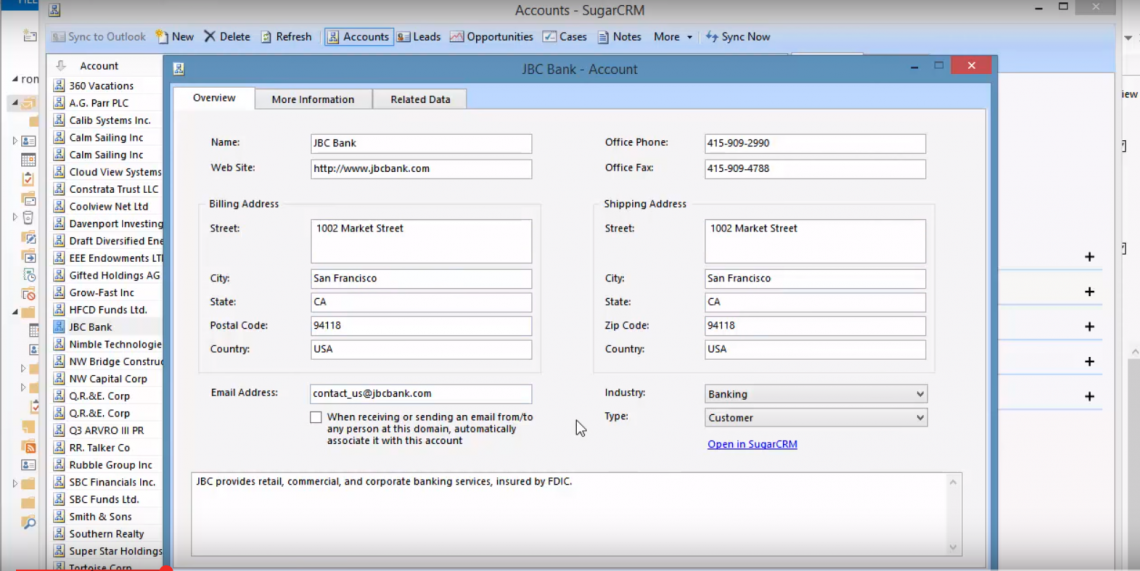Switch to More Information tab
Image resolution: width=1140 pixels, height=571 pixels.
coord(313,99)
